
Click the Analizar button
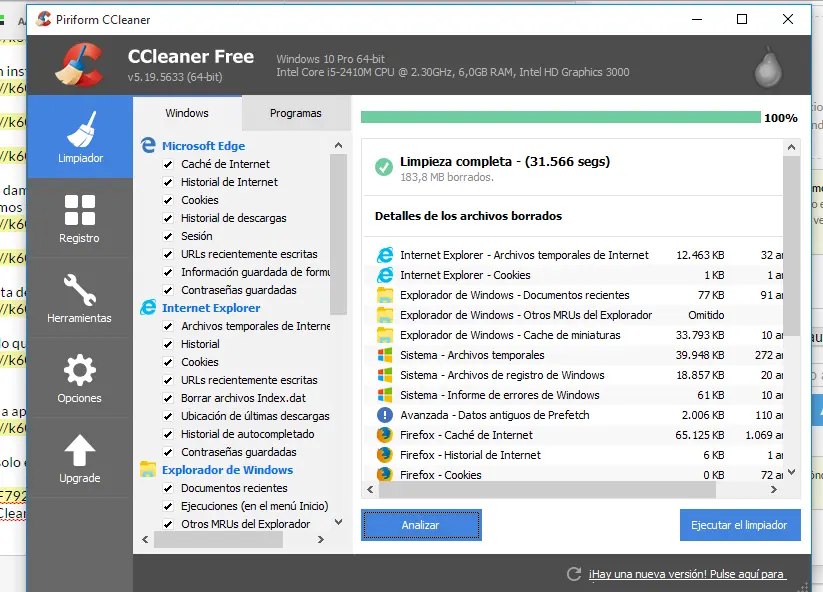[421, 525]
